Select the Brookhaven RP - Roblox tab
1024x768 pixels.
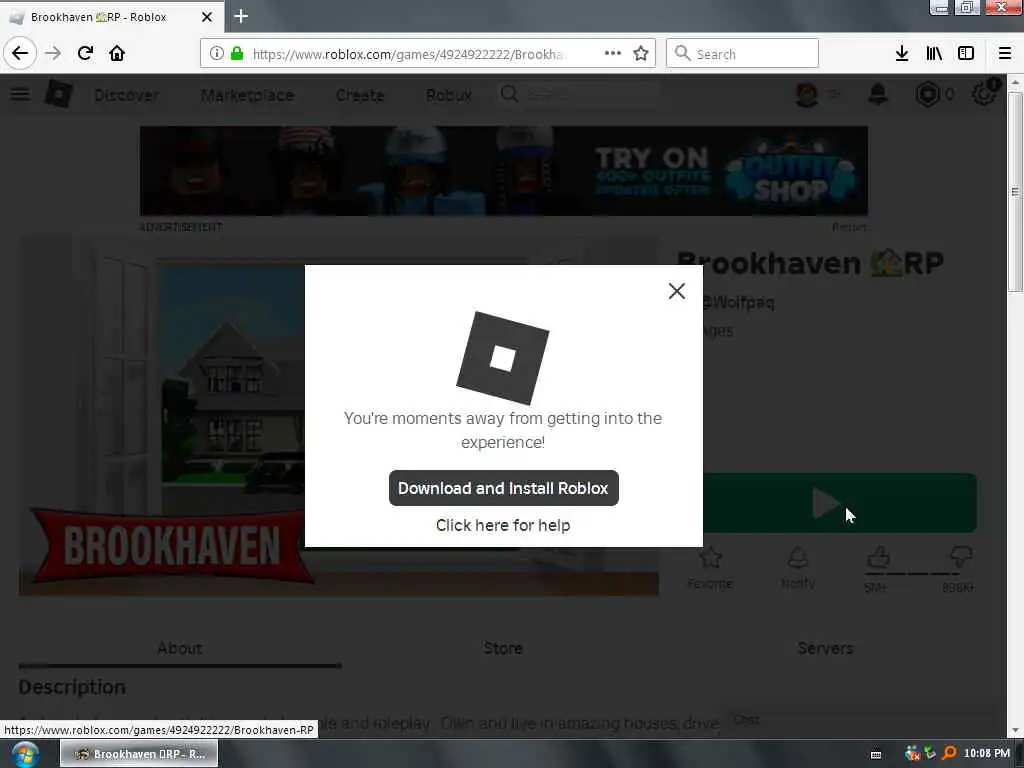[x=112, y=17]
